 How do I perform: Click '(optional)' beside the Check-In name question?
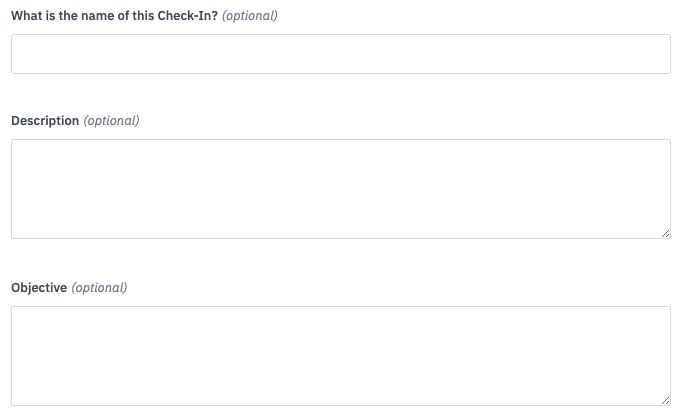pyautogui.click(x=250, y=16)
